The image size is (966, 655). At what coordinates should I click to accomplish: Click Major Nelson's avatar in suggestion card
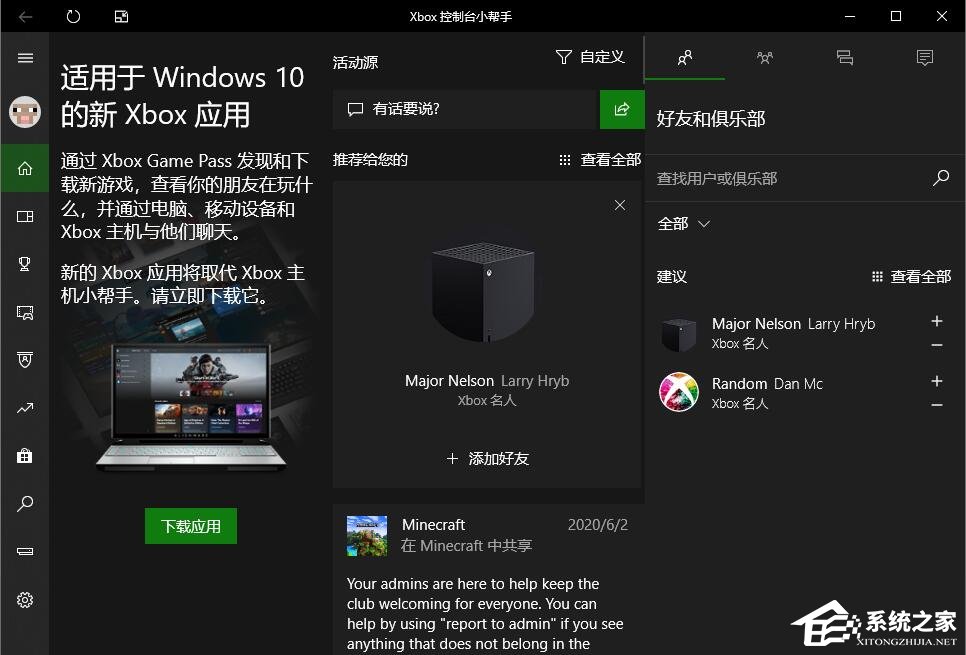point(484,293)
